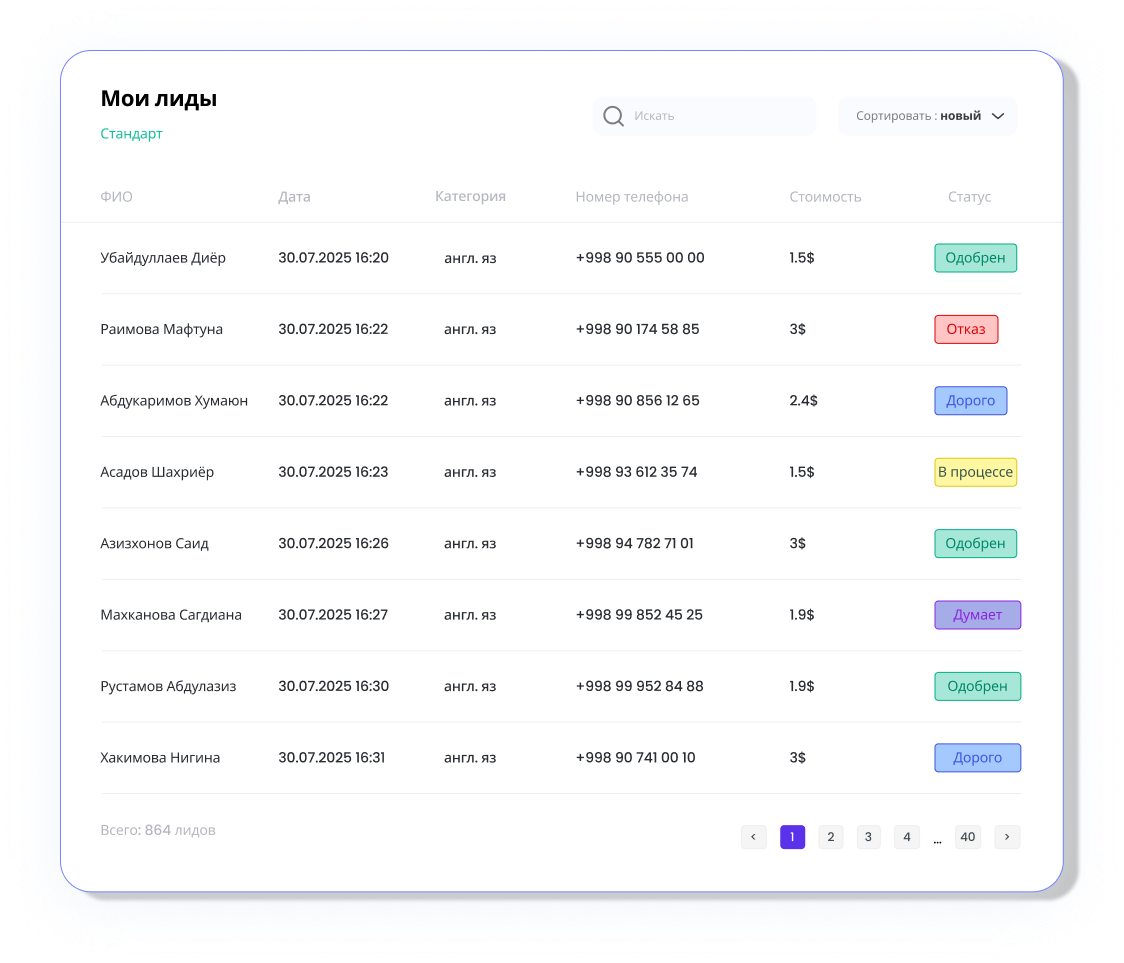
Task: Sort by the Дата column header
Action: (x=294, y=197)
